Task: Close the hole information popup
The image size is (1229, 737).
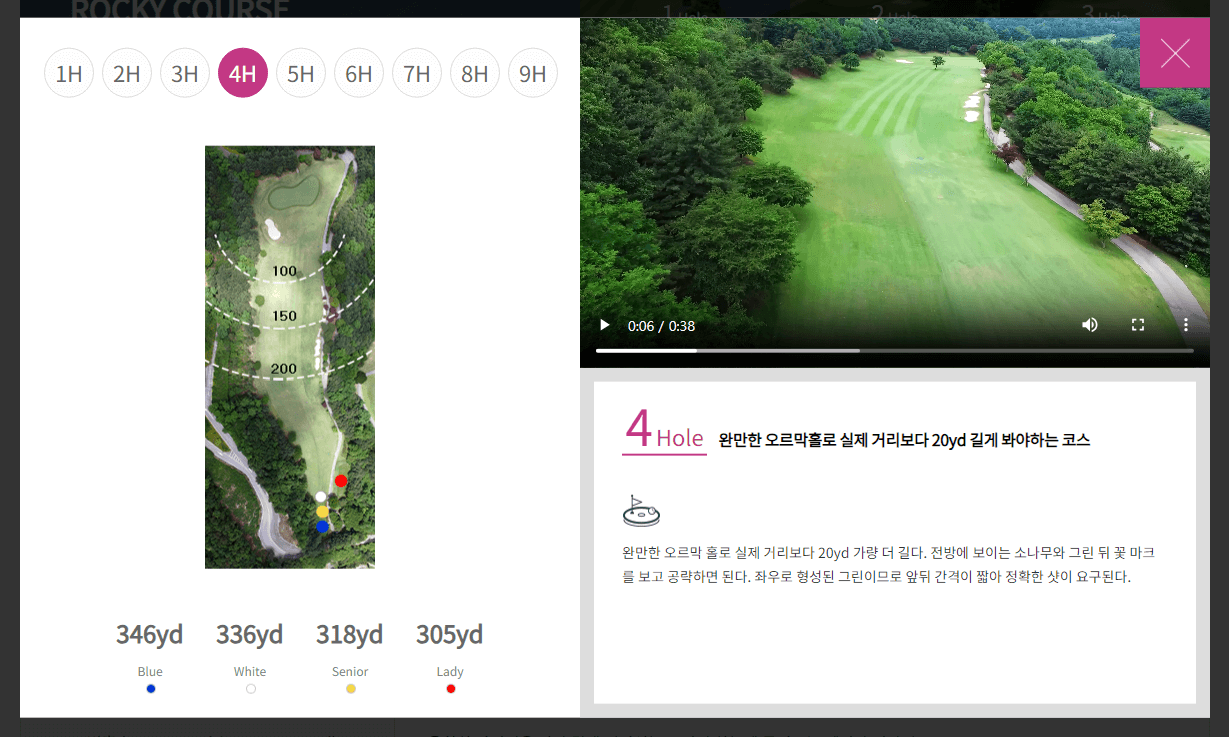Action: tap(1175, 53)
